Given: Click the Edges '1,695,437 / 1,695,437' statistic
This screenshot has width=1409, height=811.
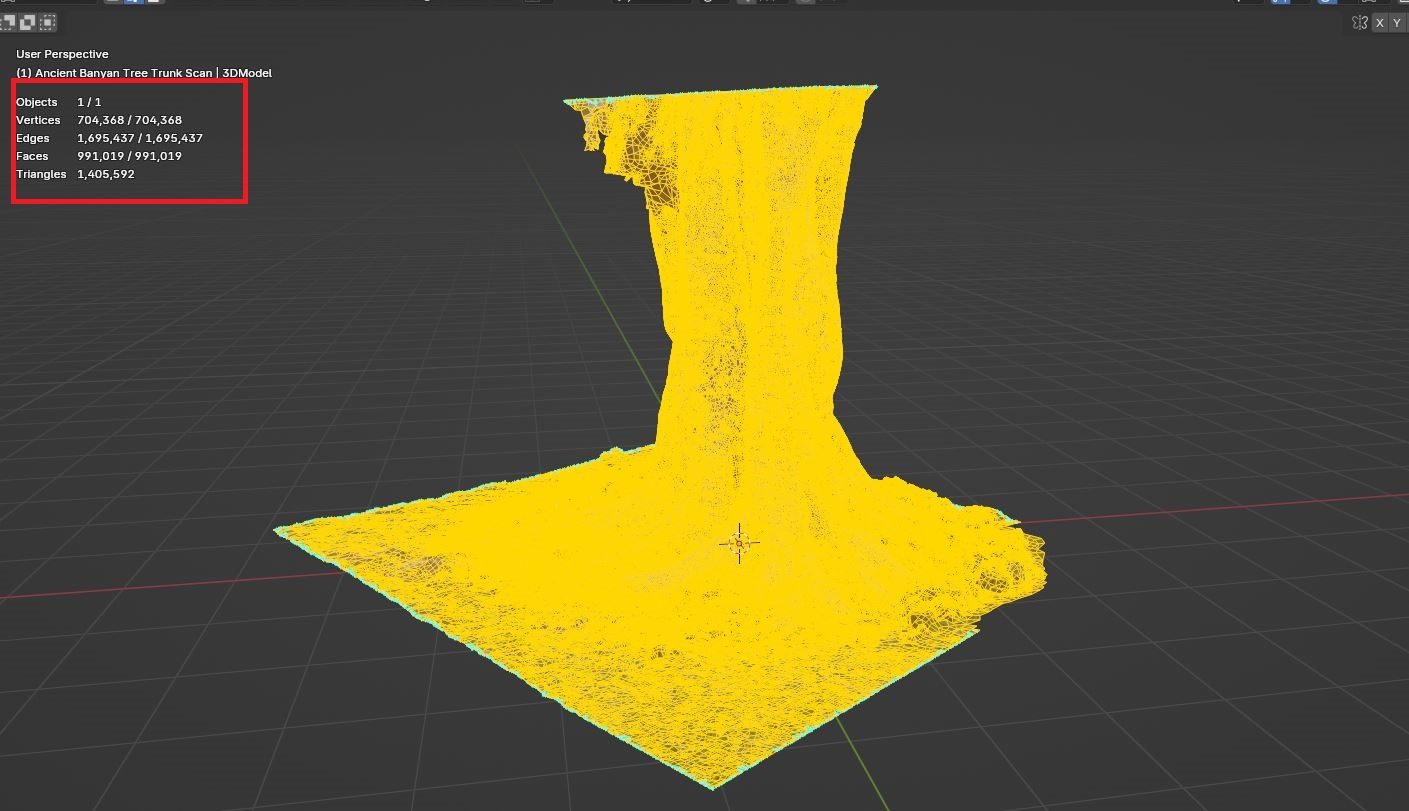Looking at the screenshot, I should (x=140, y=138).
